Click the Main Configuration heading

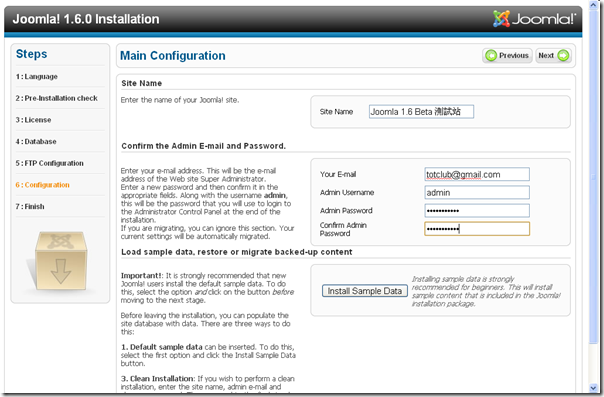click(173, 55)
